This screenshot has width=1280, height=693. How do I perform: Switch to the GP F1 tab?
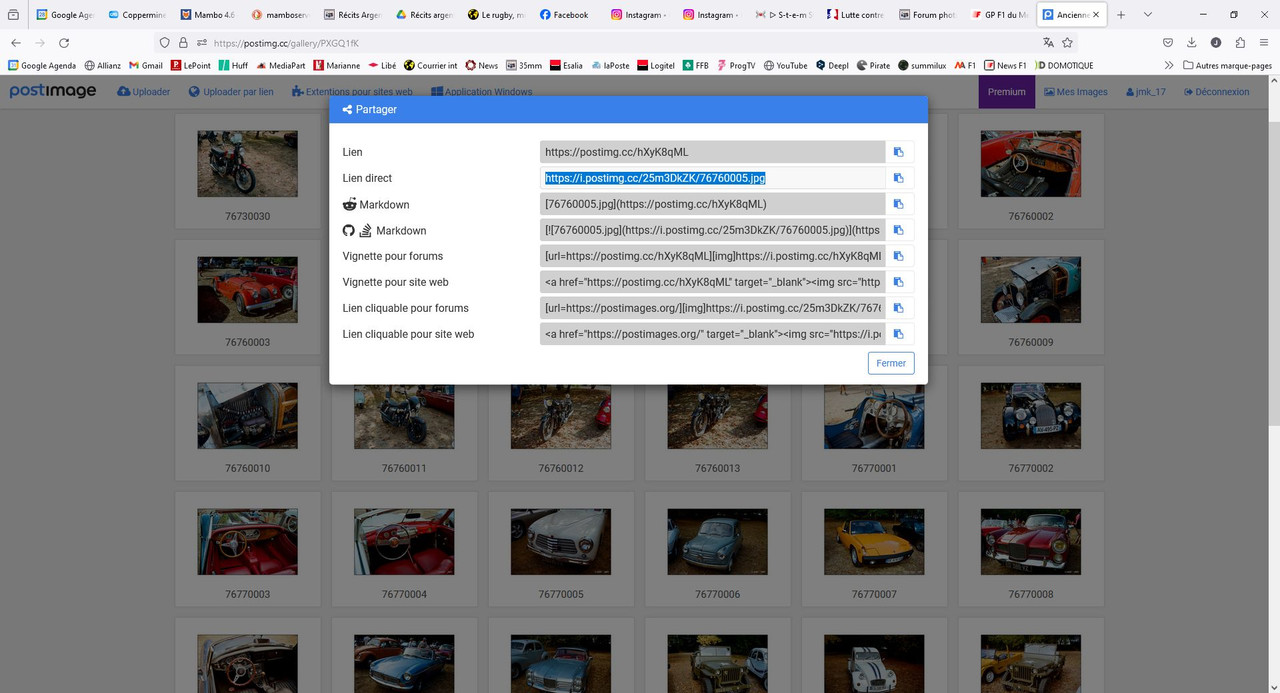click(1001, 15)
